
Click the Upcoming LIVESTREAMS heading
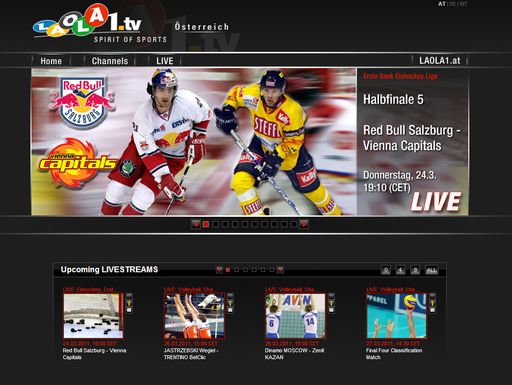pos(109,269)
